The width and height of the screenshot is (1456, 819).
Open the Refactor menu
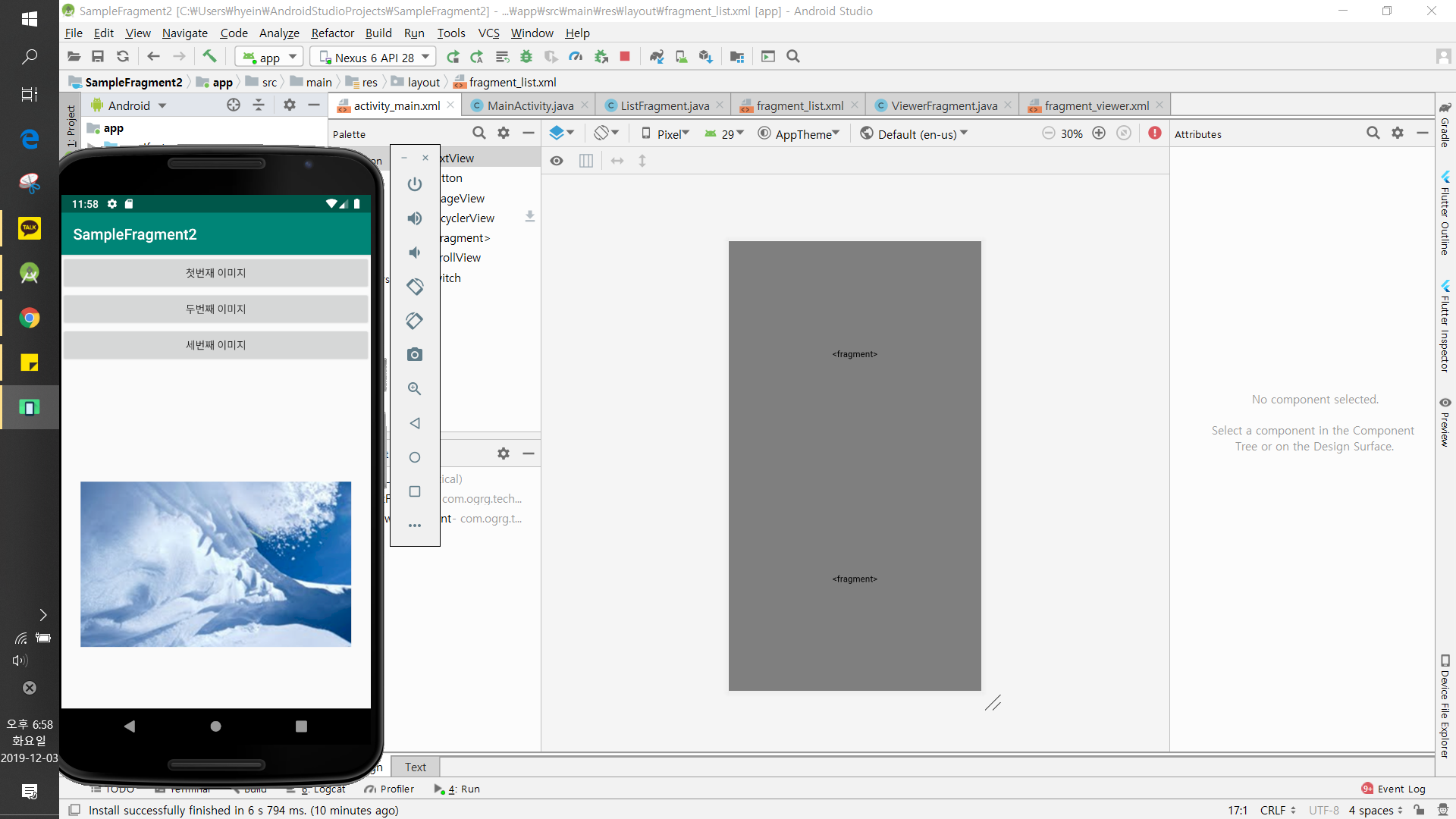click(332, 33)
